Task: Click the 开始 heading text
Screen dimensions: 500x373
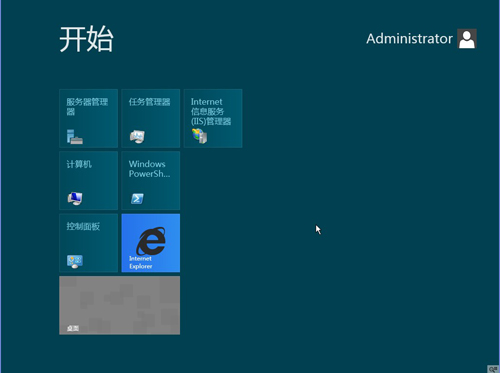Action: [x=86, y=39]
